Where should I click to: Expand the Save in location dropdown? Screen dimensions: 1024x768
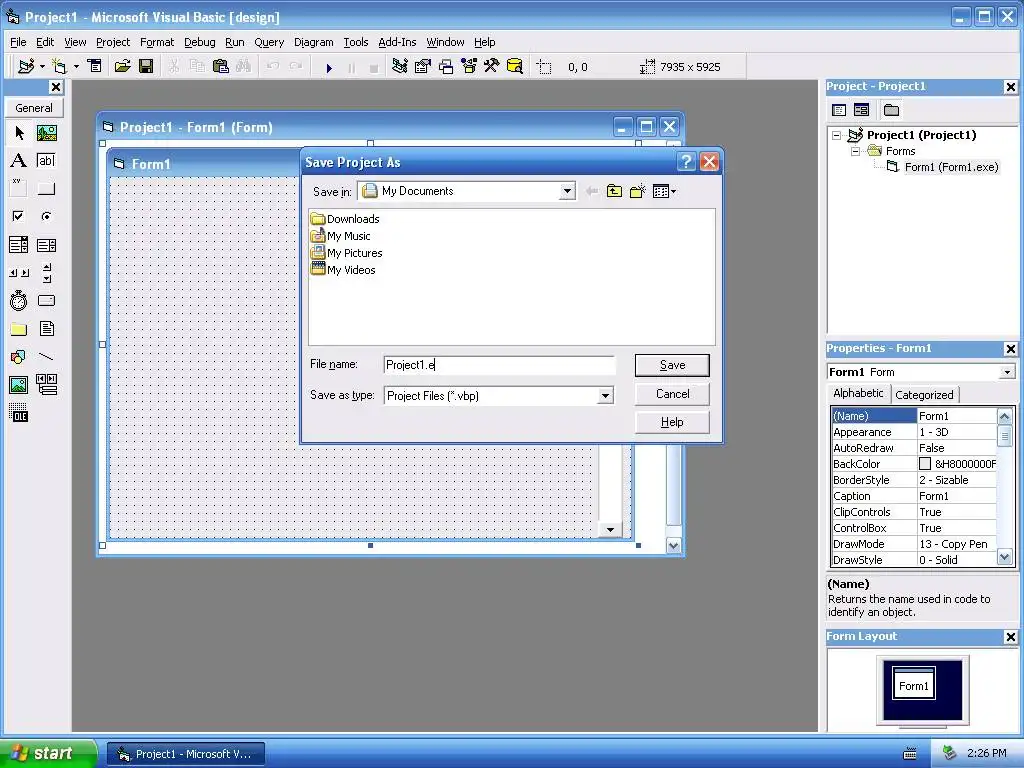(567, 191)
